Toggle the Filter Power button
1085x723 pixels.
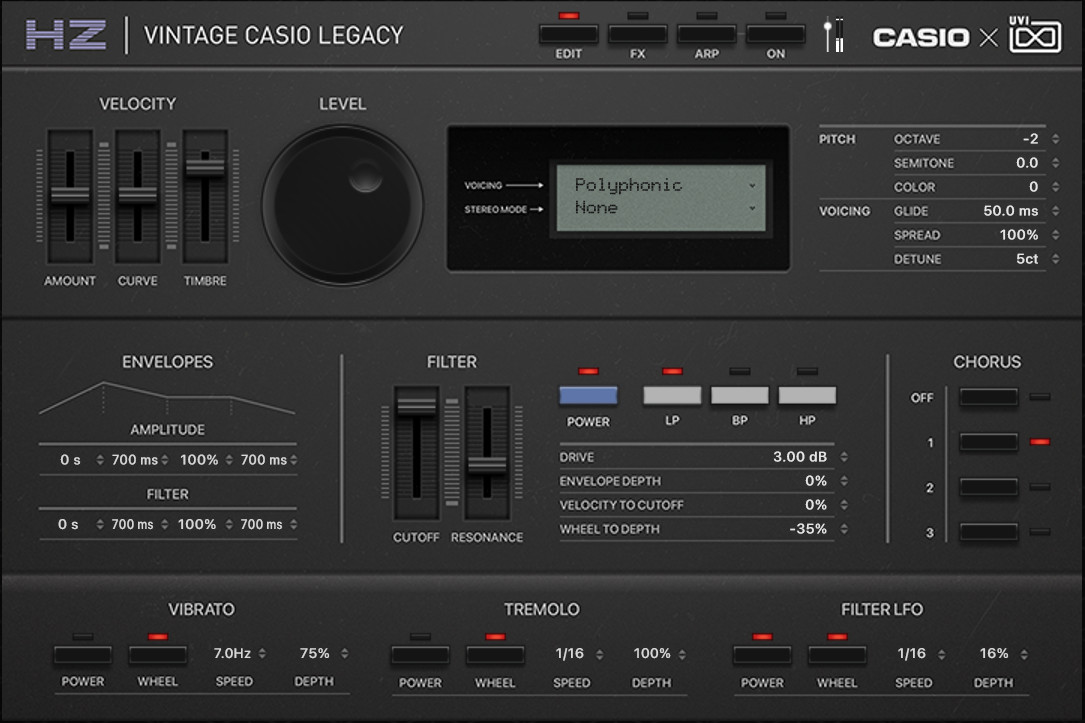click(x=588, y=396)
